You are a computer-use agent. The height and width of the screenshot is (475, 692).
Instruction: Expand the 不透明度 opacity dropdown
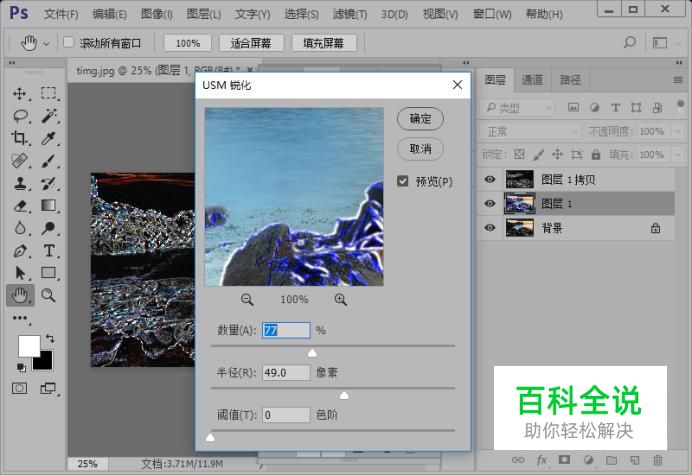pos(677,132)
